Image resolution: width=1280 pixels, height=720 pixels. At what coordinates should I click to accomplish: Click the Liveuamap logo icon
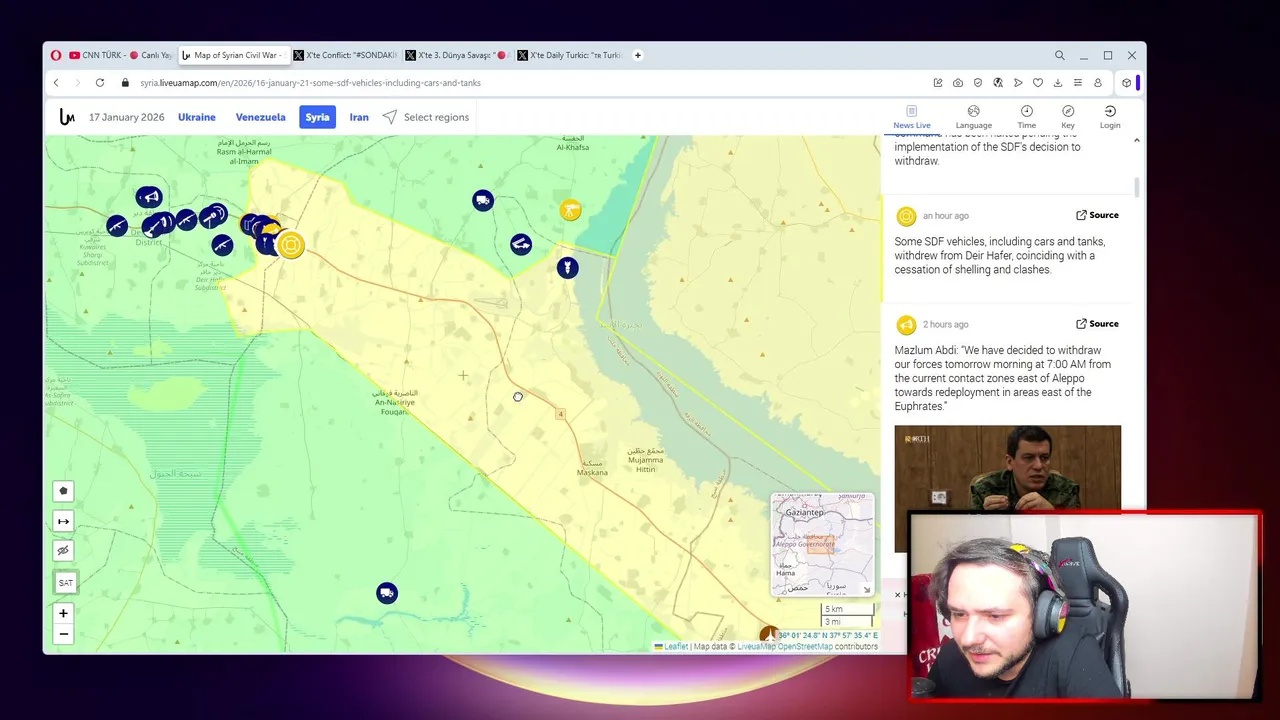point(67,117)
